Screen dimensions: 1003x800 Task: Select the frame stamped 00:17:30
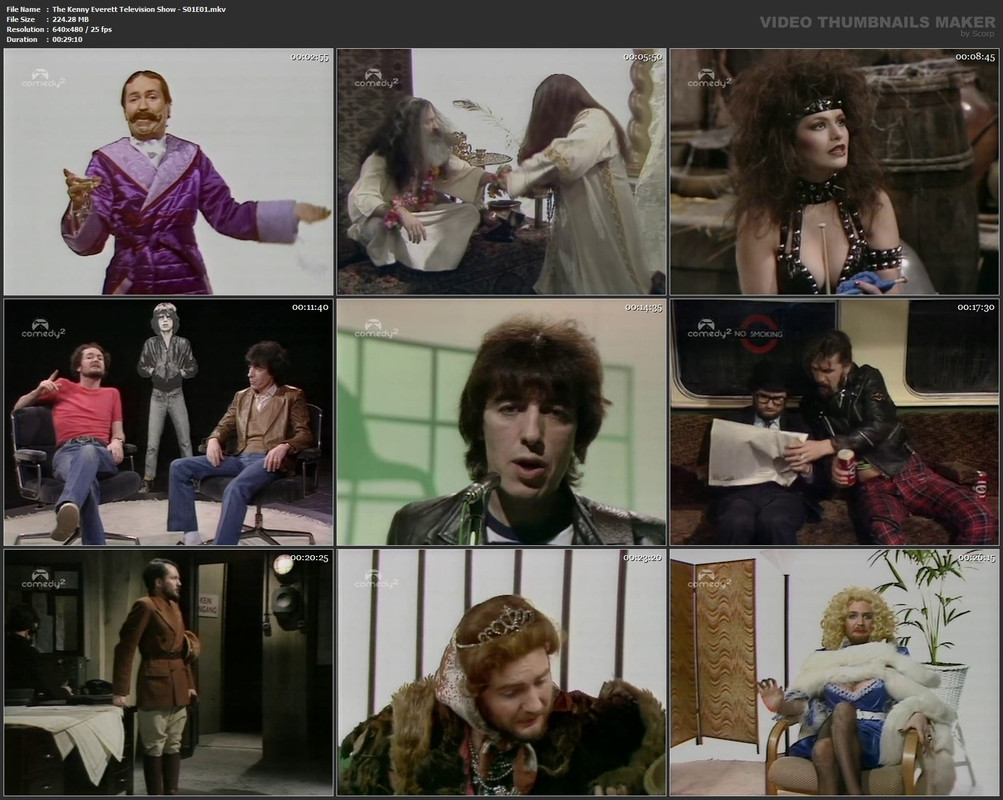click(834, 422)
